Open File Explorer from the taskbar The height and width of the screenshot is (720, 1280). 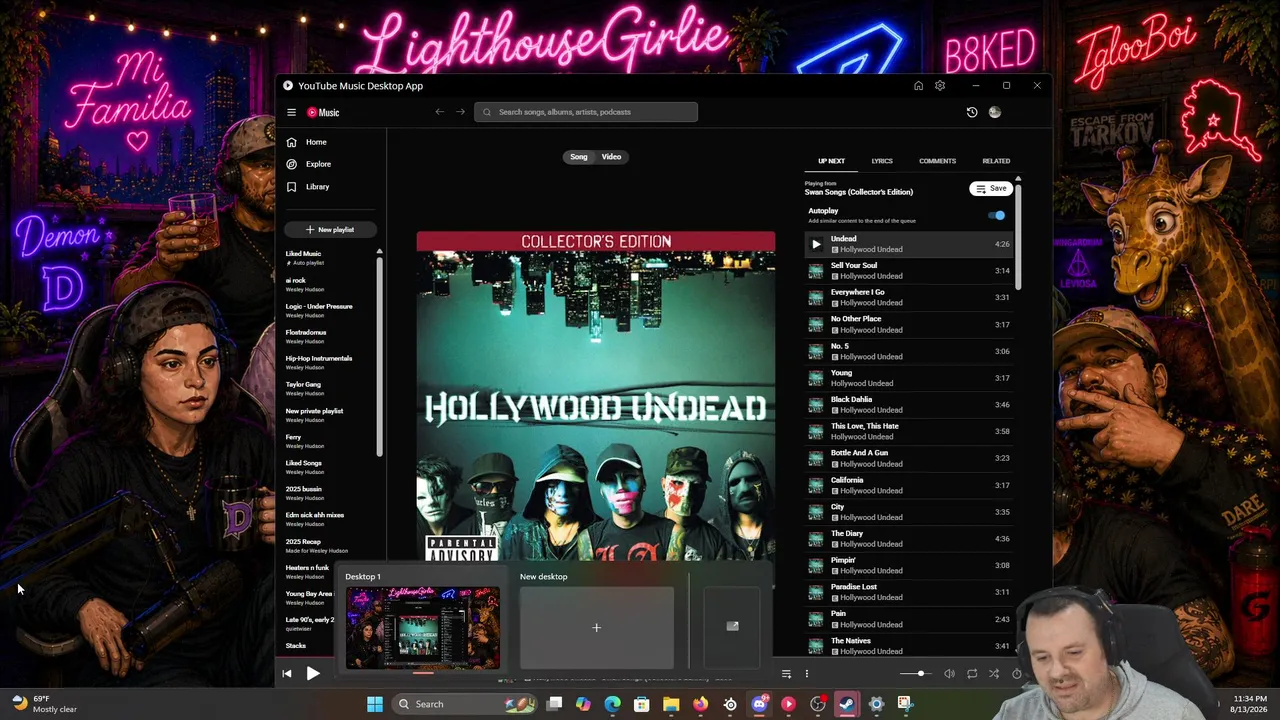click(671, 704)
